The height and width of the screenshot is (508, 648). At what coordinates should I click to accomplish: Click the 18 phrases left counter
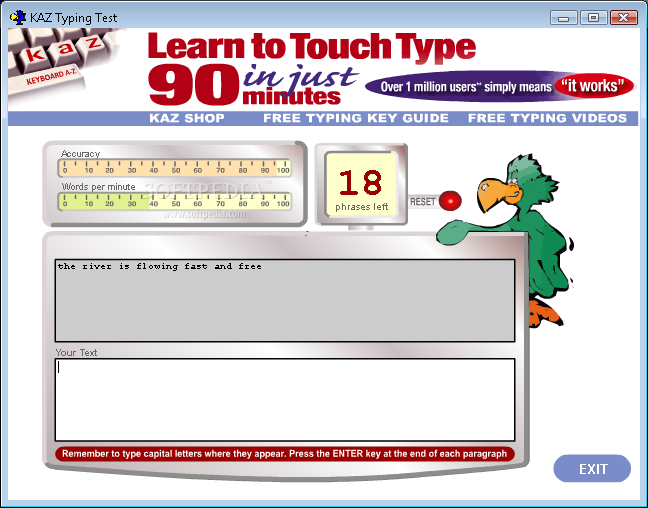pos(361,184)
